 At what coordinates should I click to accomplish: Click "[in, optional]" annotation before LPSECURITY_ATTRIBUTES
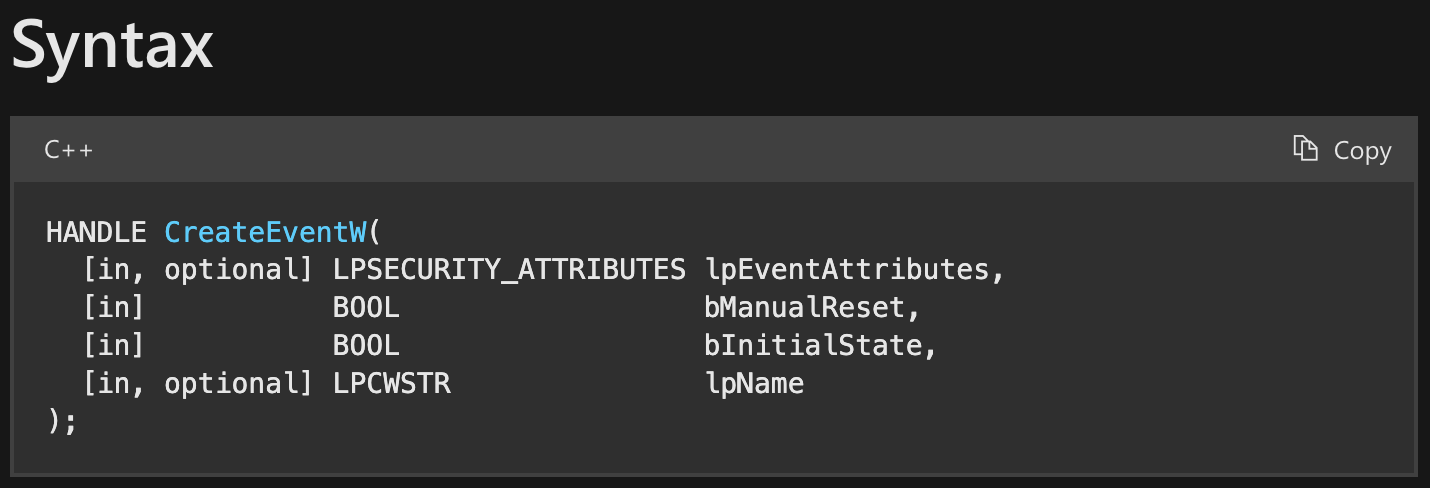pos(198,270)
